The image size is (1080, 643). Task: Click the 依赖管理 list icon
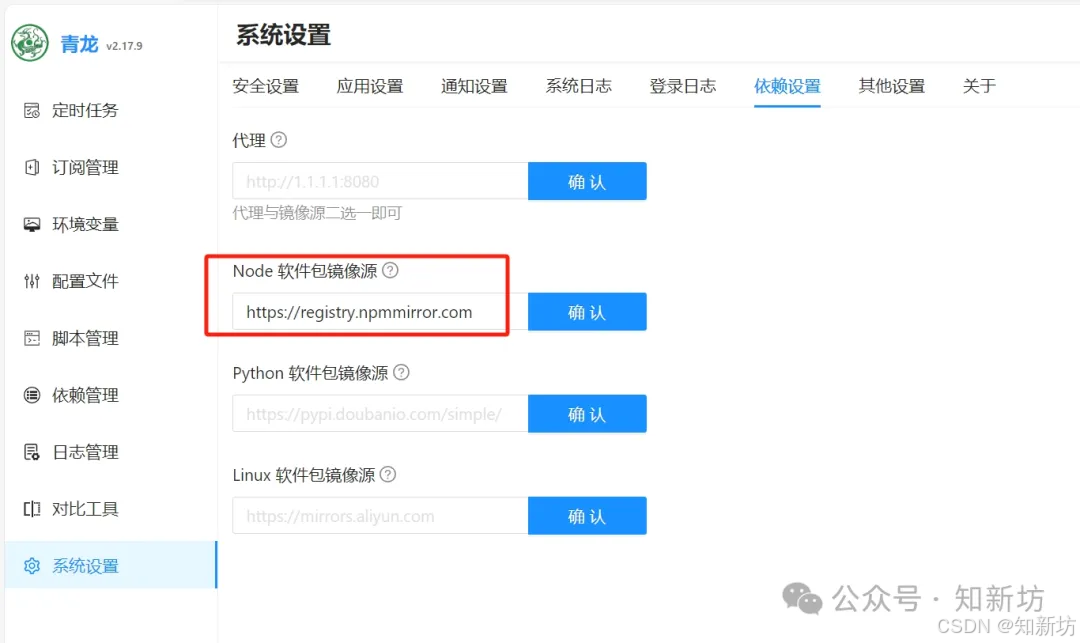pyautogui.click(x=32, y=395)
